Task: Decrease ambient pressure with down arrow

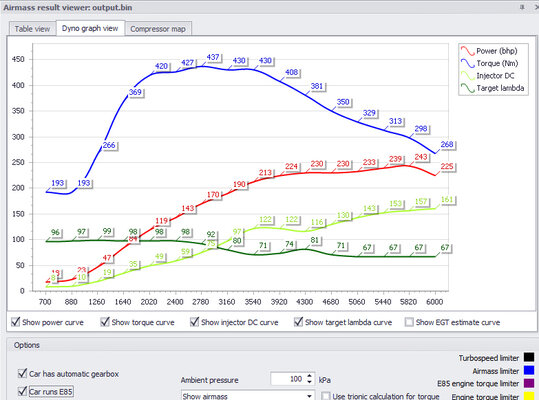Action: click(x=309, y=381)
